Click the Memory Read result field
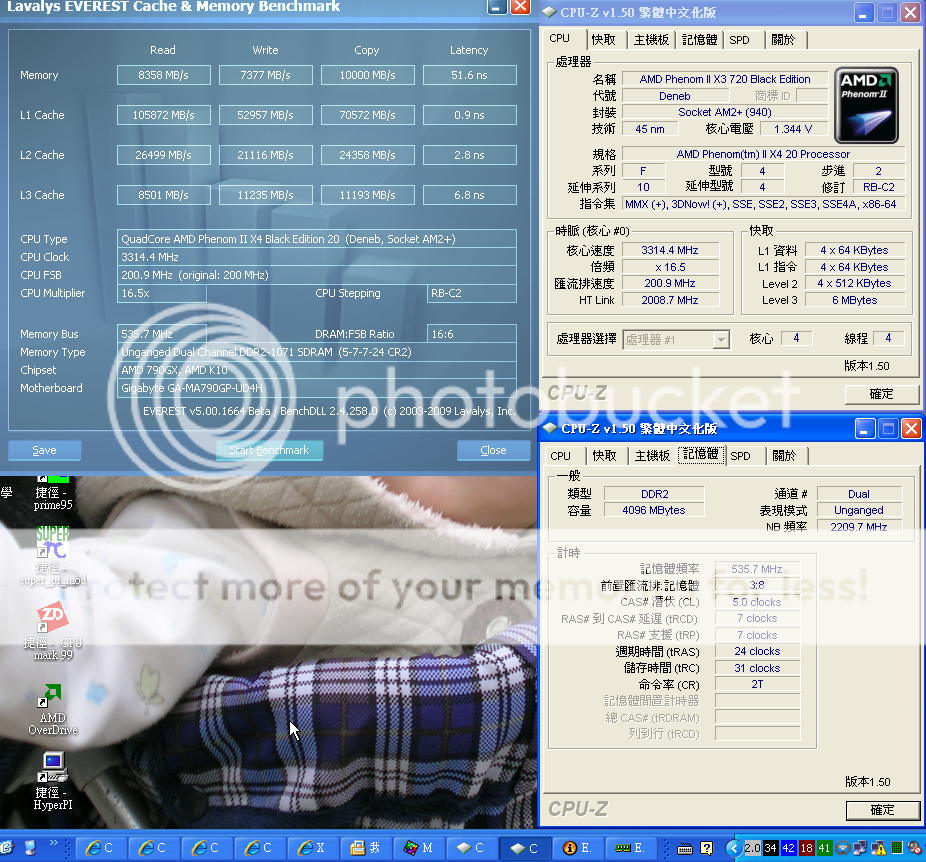This screenshot has height=862, width=926. point(162,75)
